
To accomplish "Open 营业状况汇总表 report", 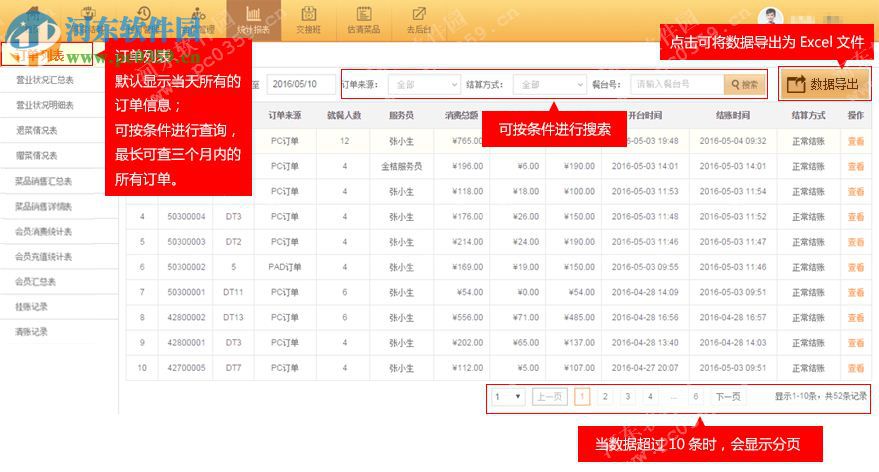I will pyautogui.click(x=45, y=80).
